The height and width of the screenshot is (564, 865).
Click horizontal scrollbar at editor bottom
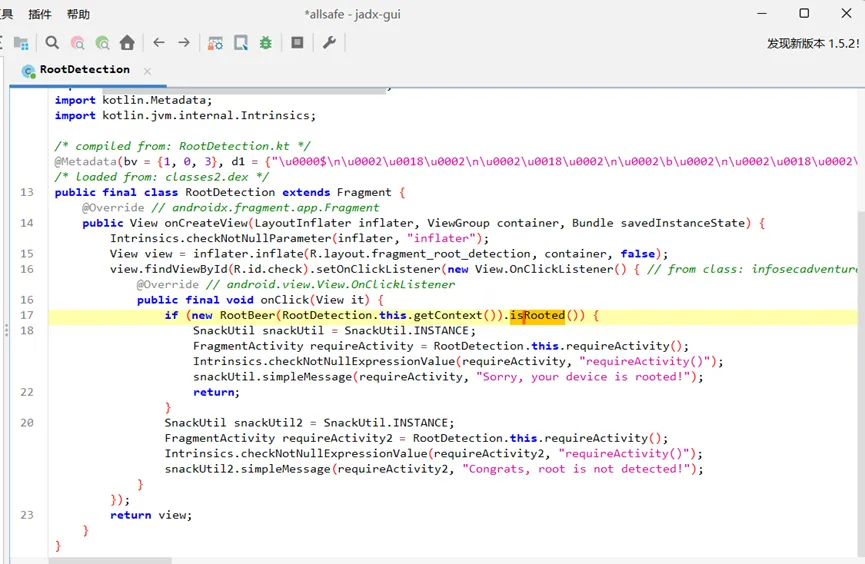(110, 561)
